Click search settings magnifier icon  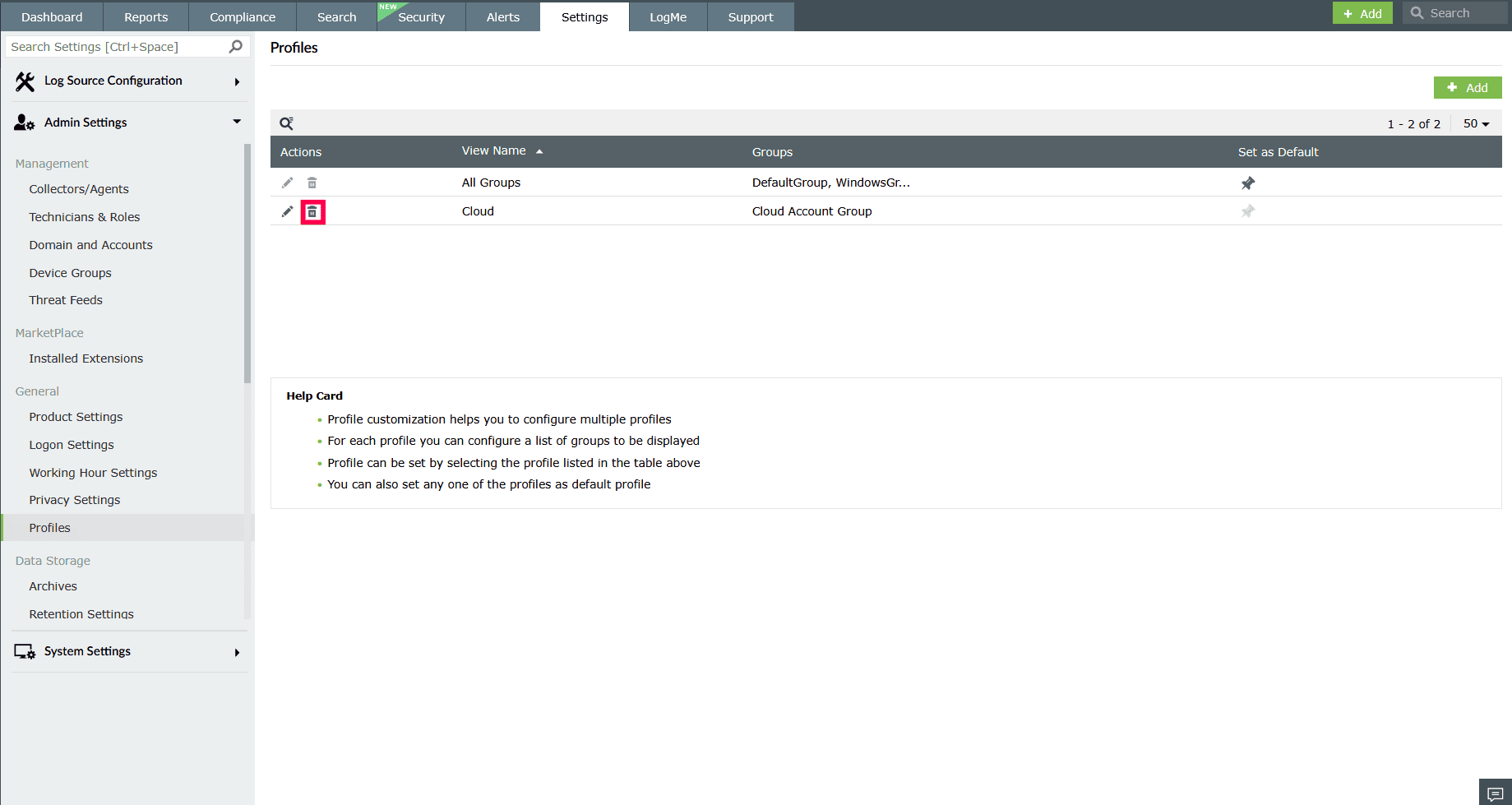(x=236, y=47)
